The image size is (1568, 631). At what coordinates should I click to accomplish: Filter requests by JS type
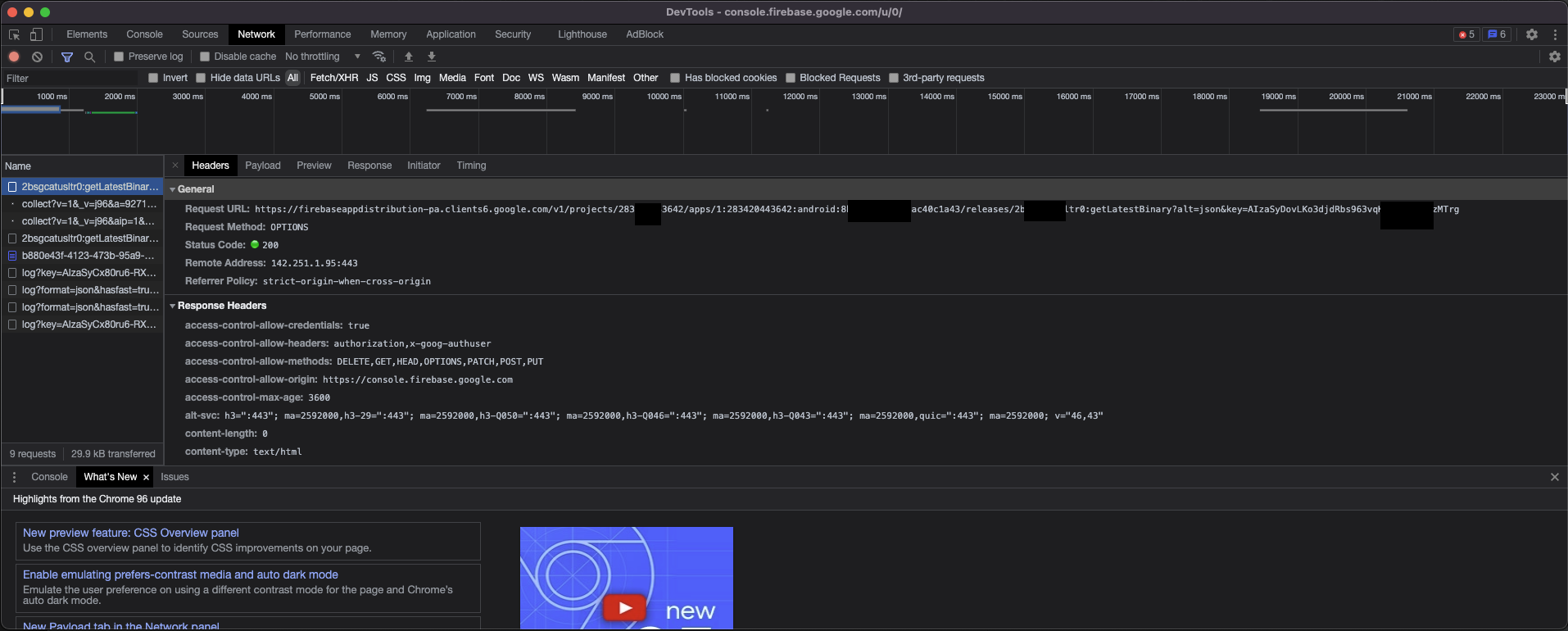click(x=372, y=78)
